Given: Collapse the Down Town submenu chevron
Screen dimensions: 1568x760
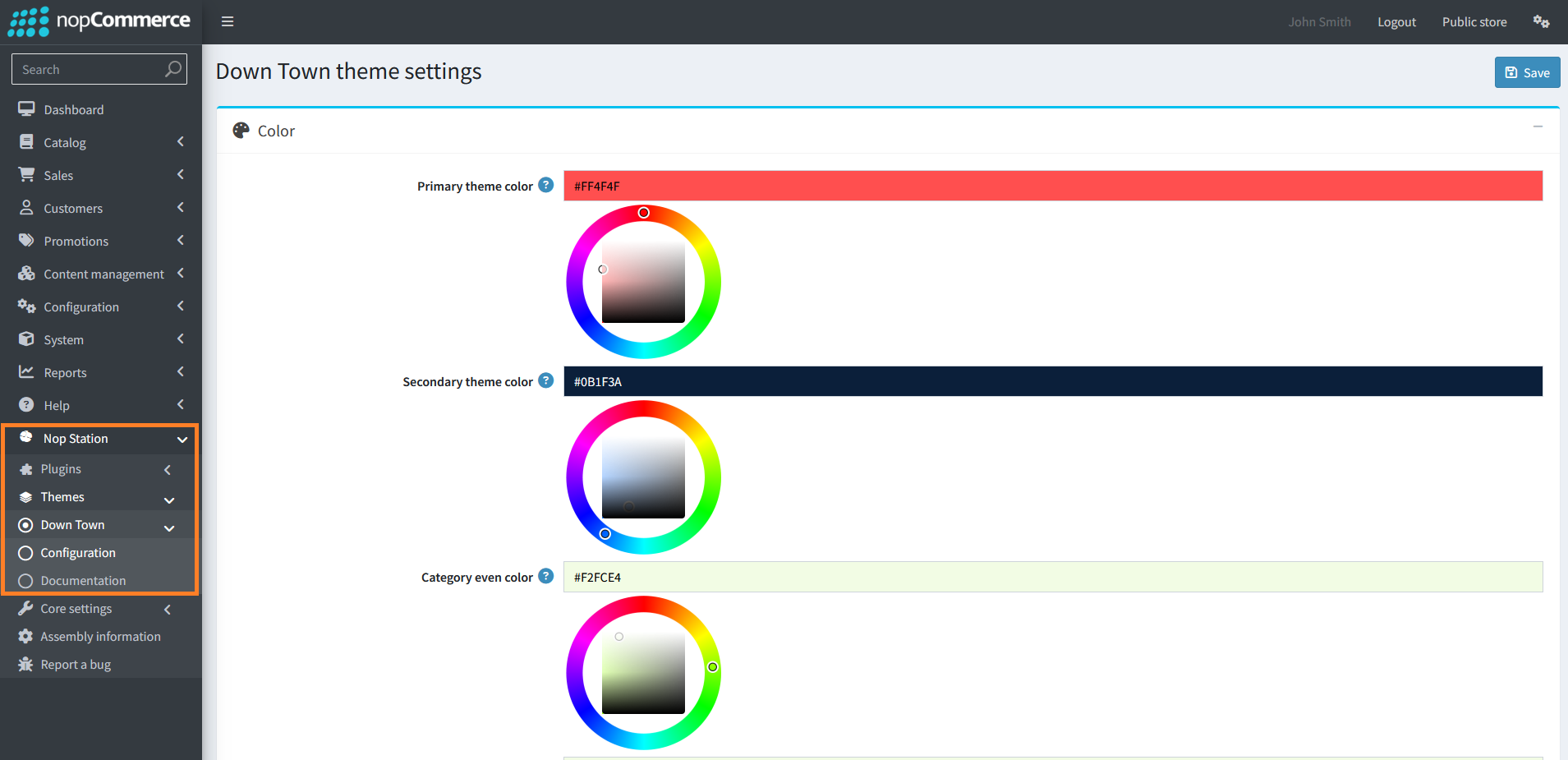Looking at the screenshot, I should [169, 528].
